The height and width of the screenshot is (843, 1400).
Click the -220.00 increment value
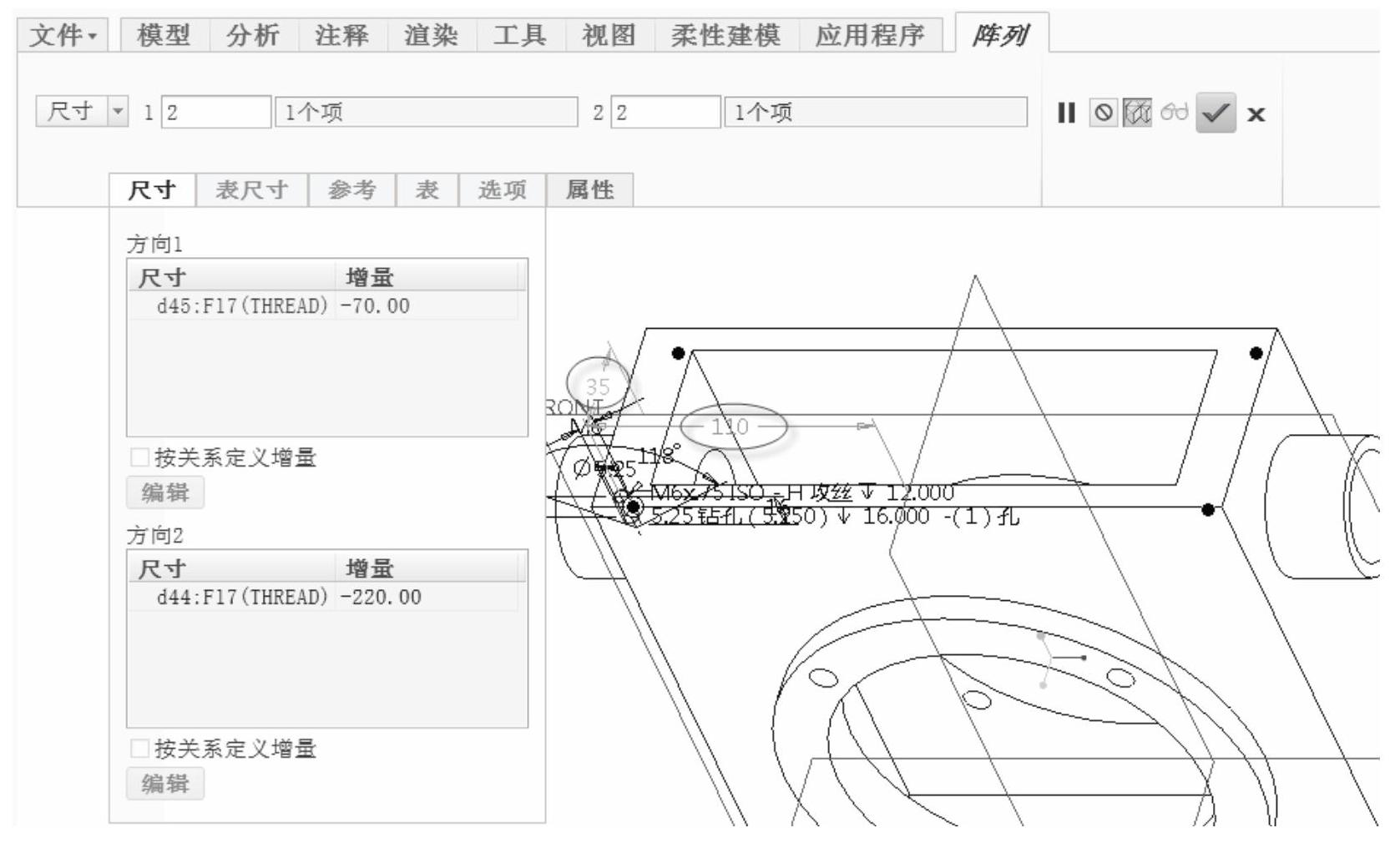(x=381, y=598)
